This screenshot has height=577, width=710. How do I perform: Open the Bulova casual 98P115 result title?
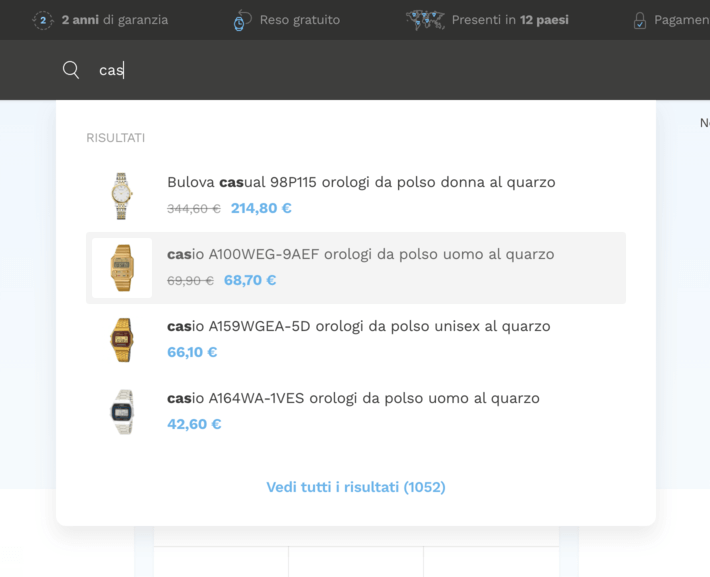[x=361, y=182]
